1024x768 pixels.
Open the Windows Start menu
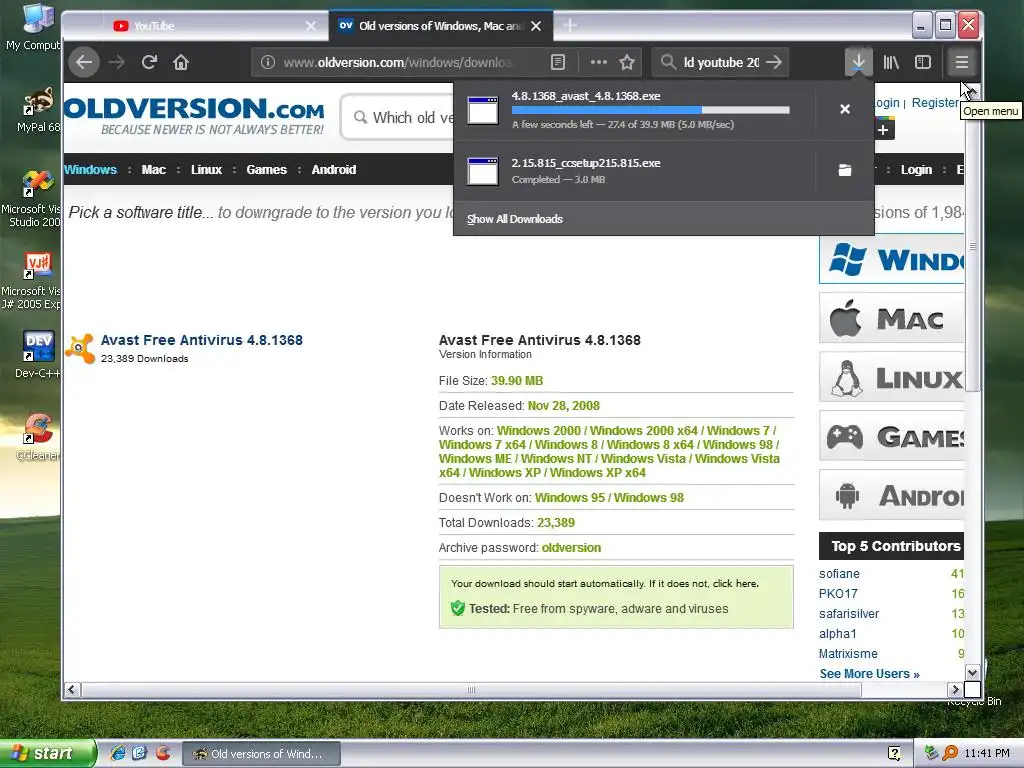46,753
